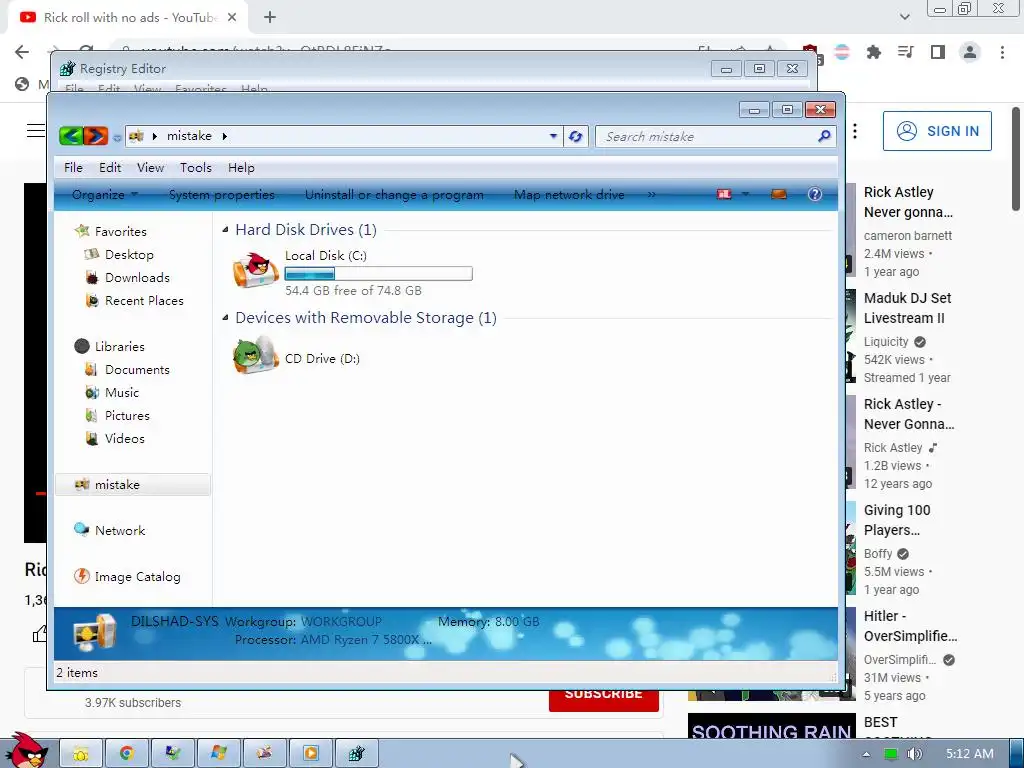Image resolution: width=1024 pixels, height=768 pixels.
Task: Select Recent Places in the navigation pane
Action: pyautogui.click(x=144, y=300)
